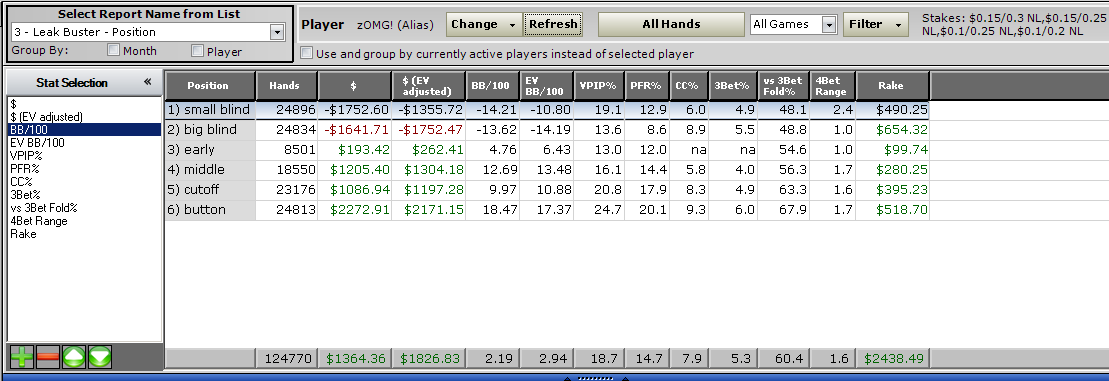The image size is (1109, 381).
Task: Select 'BB/100' in the stat list
Action: [85, 129]
